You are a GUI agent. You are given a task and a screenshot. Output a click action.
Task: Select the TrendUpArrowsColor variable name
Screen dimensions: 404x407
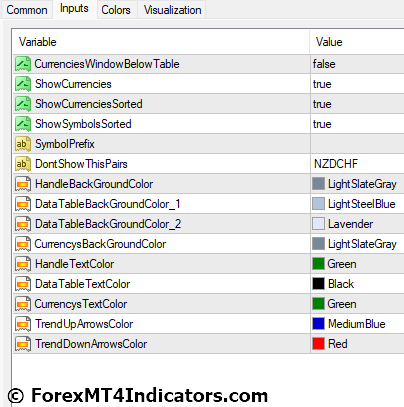click(84, 324)
